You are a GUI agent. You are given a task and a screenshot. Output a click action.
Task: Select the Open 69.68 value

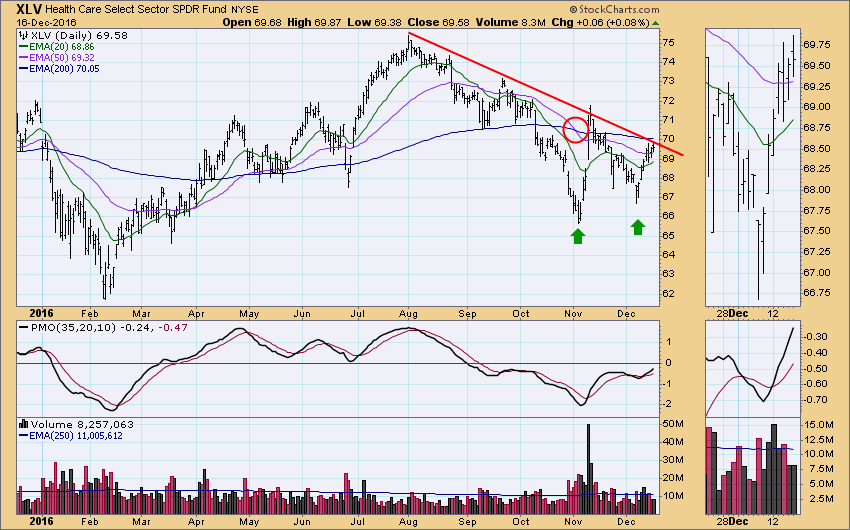pos(252,23)
